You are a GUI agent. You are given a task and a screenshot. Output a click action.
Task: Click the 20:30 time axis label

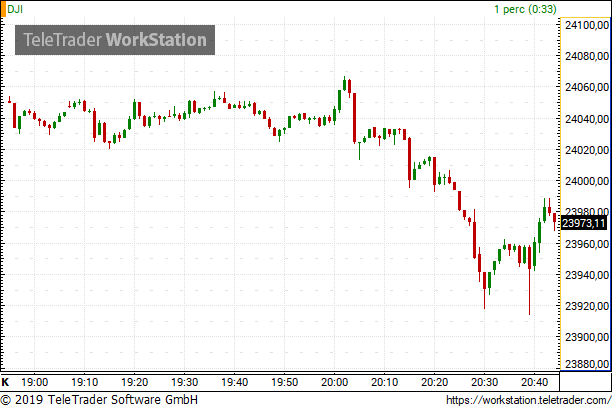pyautogui.click(x=484, y=382)
